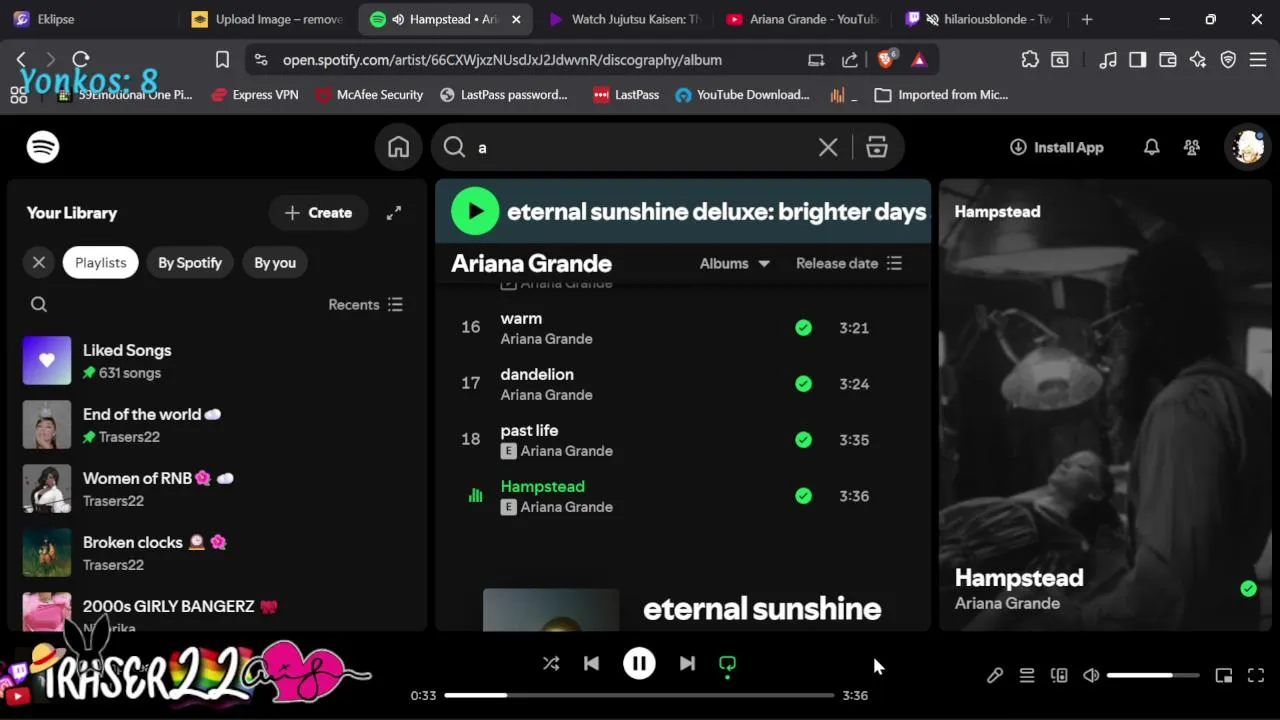Open a new browser tab
This screenshot has width=1280, height=720.
tap(1087, 19)
